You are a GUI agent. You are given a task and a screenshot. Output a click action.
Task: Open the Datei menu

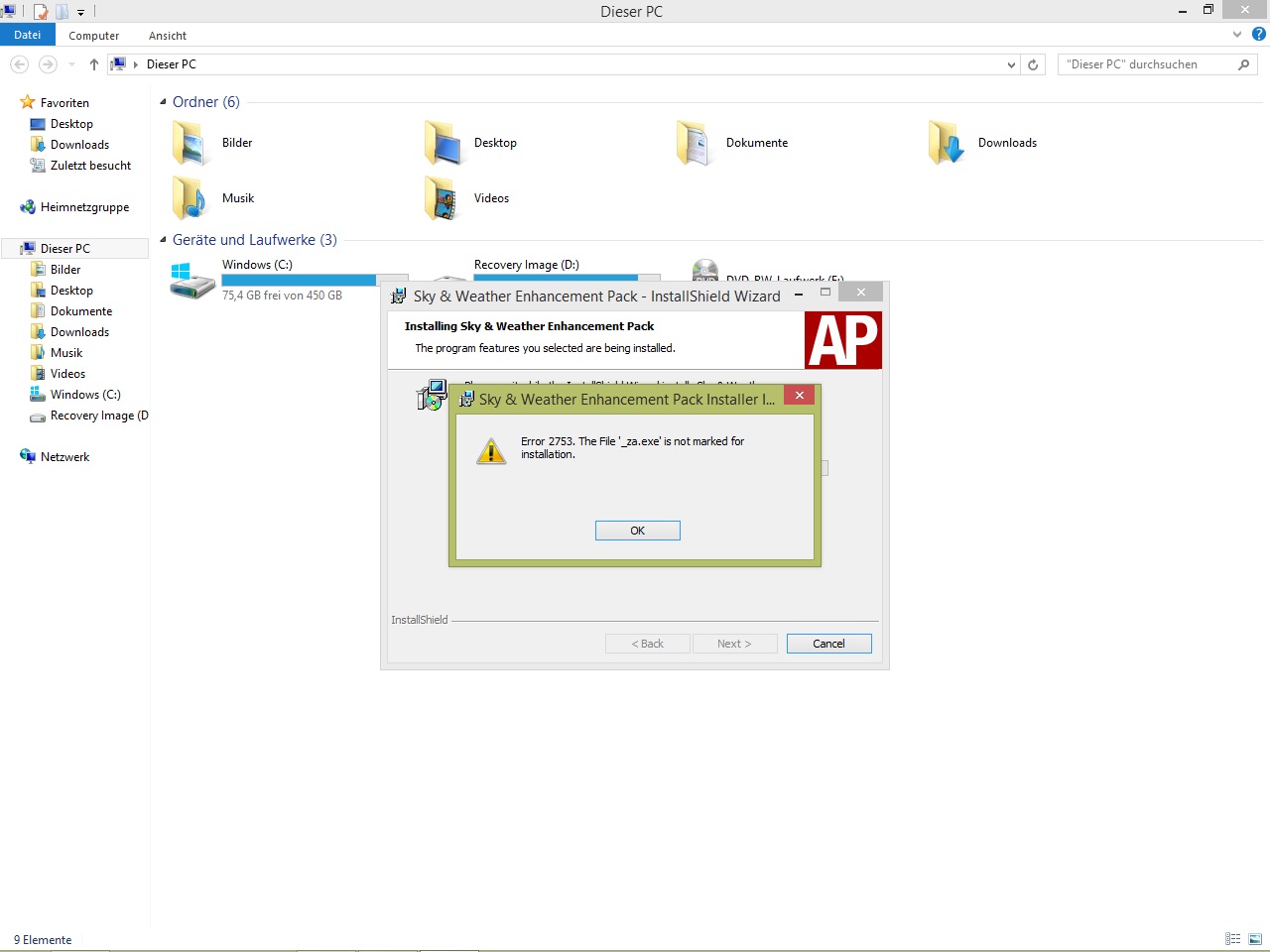coord(28,35)
